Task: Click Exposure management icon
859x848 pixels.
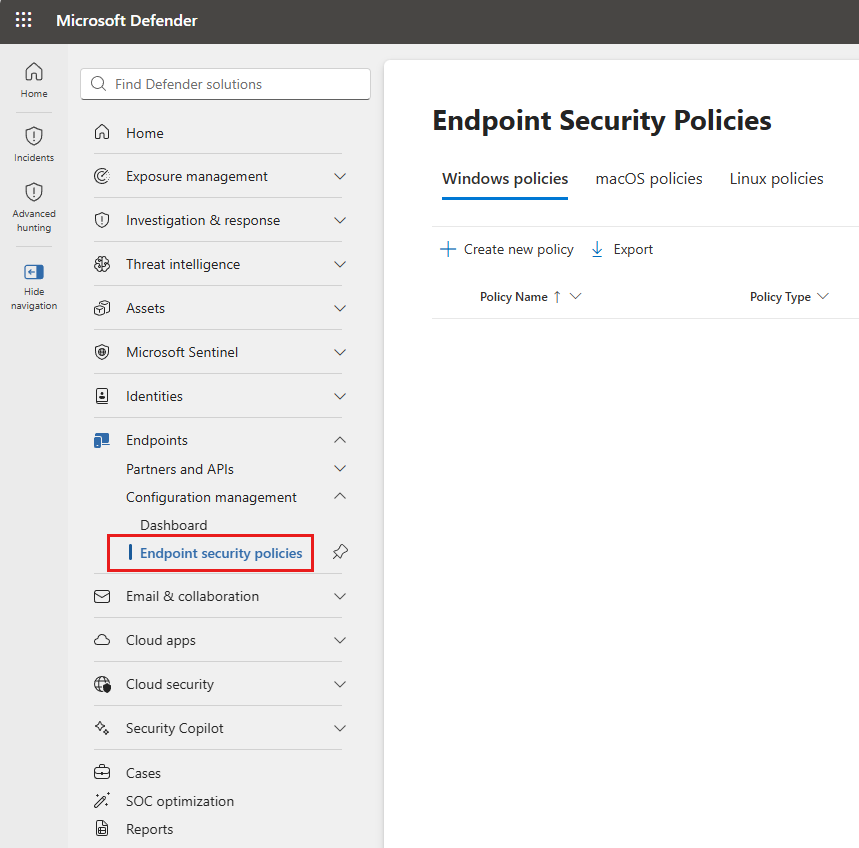Action: [102, 176]
